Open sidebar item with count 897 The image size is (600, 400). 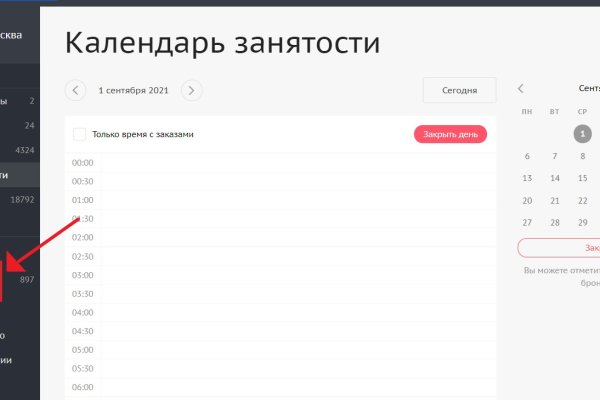click(x=20, y=279)
